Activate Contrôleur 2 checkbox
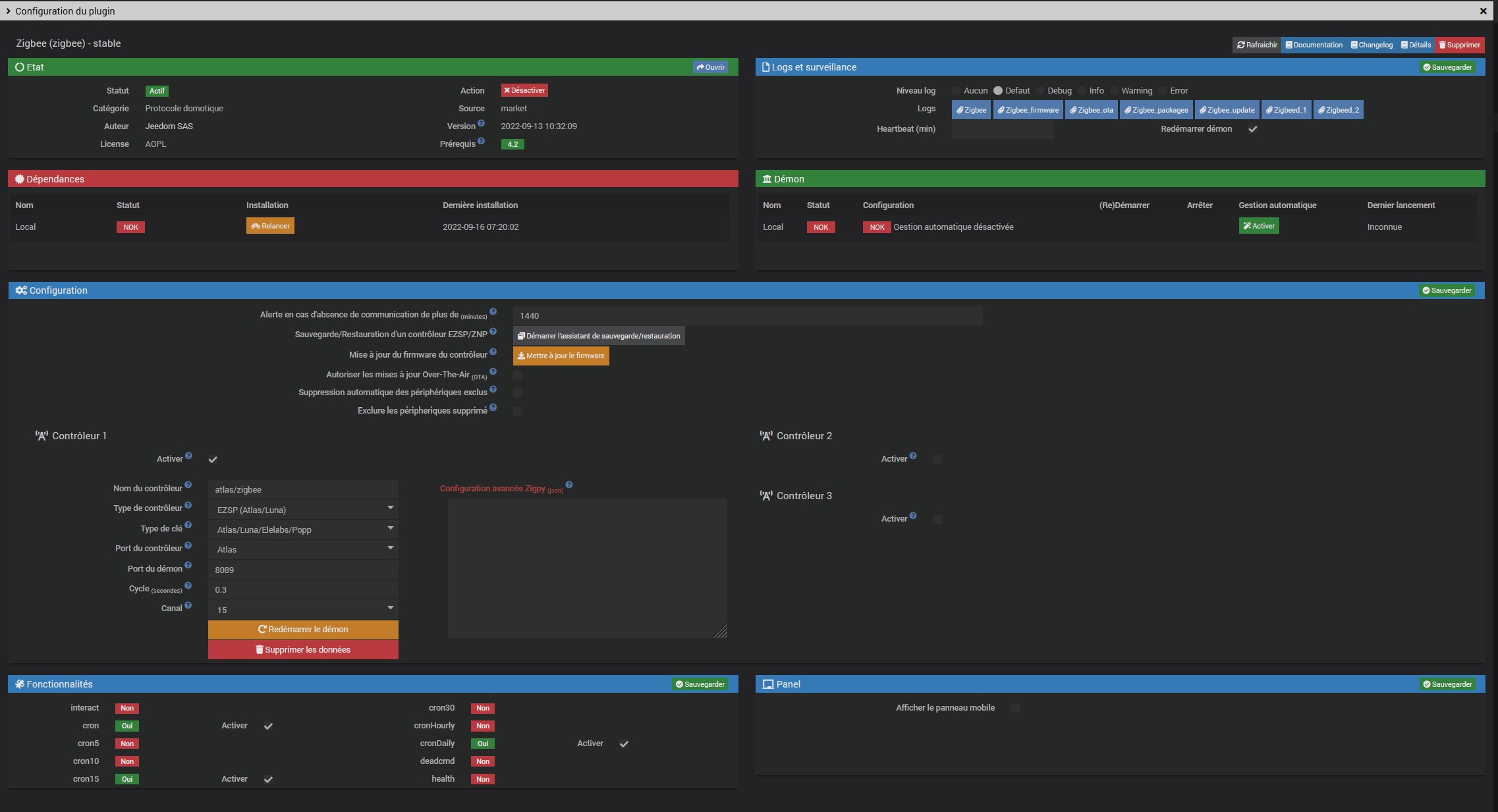Image resolution: width=1498 pixels, height=812 pixels. (937, 459)
